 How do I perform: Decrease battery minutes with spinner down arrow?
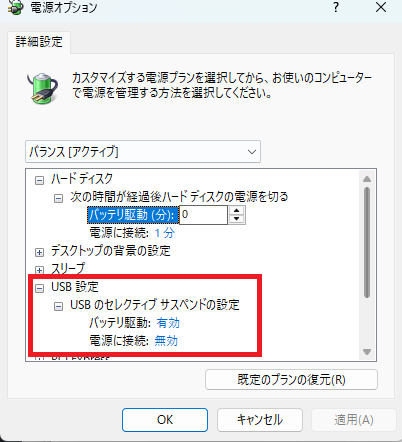[237, 219]
